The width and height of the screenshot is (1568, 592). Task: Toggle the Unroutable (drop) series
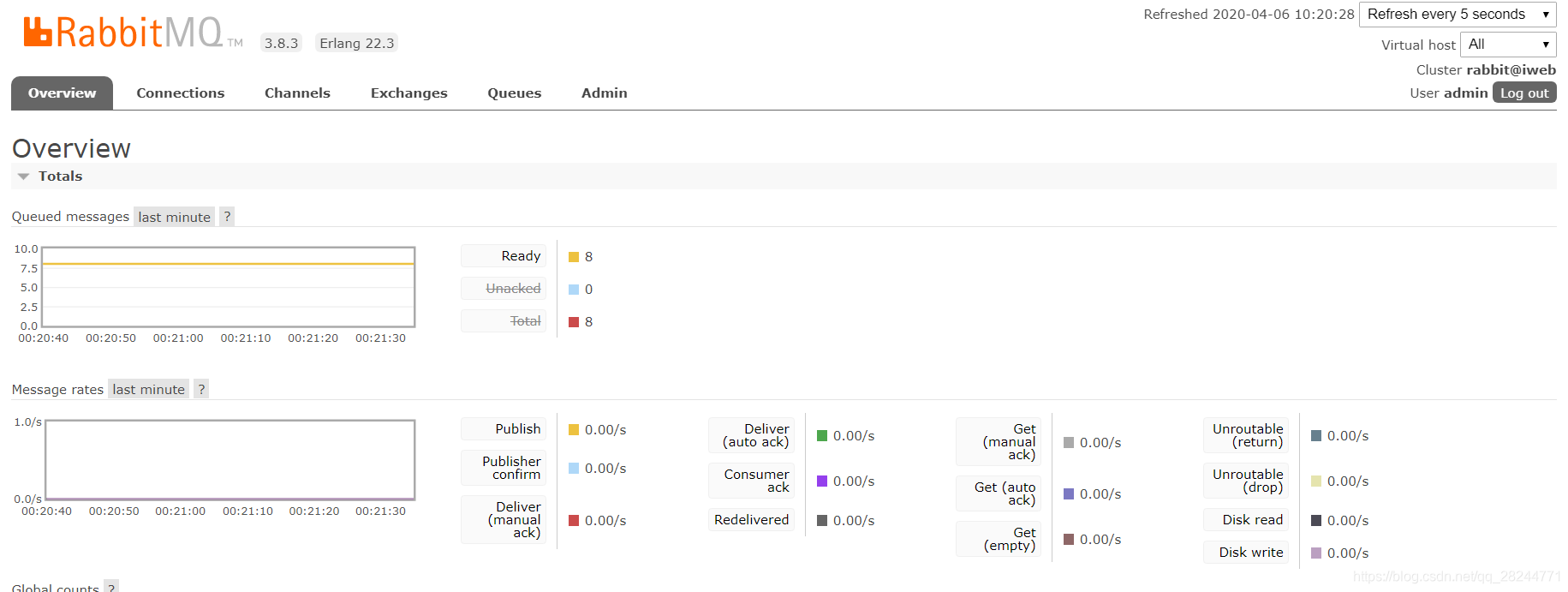[1246, 481]
